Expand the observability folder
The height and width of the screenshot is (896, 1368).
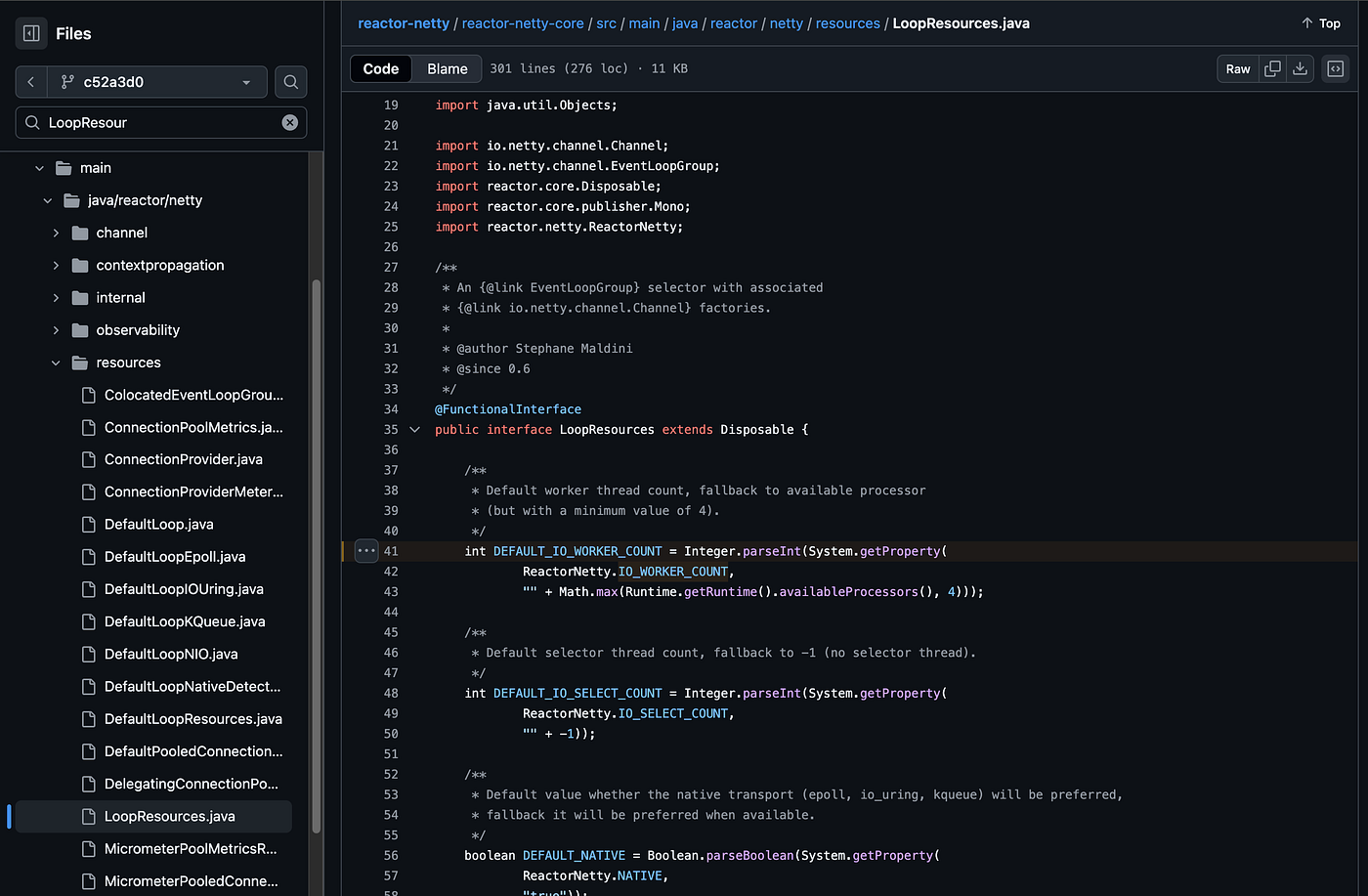tap(56, 330)
